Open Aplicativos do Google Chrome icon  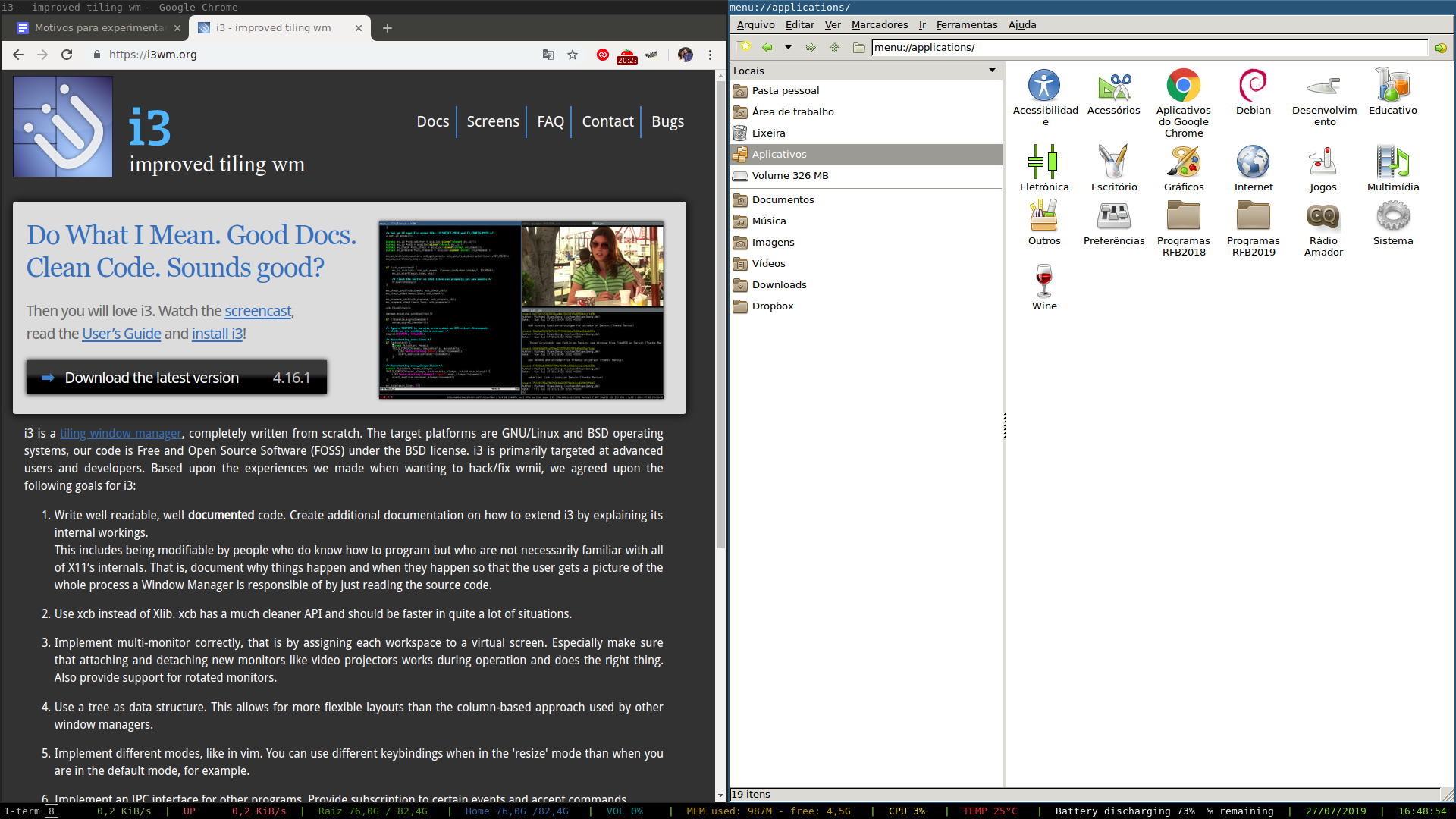[x=1184, y=86]
